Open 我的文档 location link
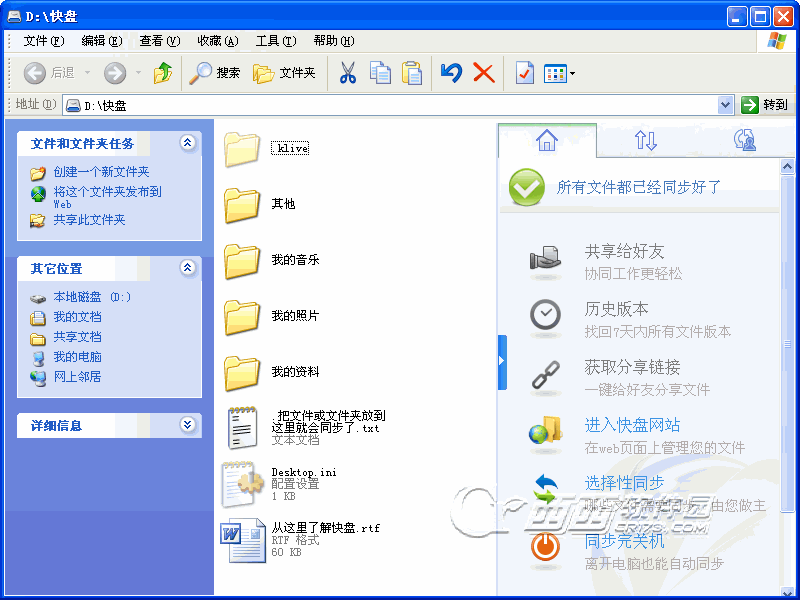 [x=78, y=317]
